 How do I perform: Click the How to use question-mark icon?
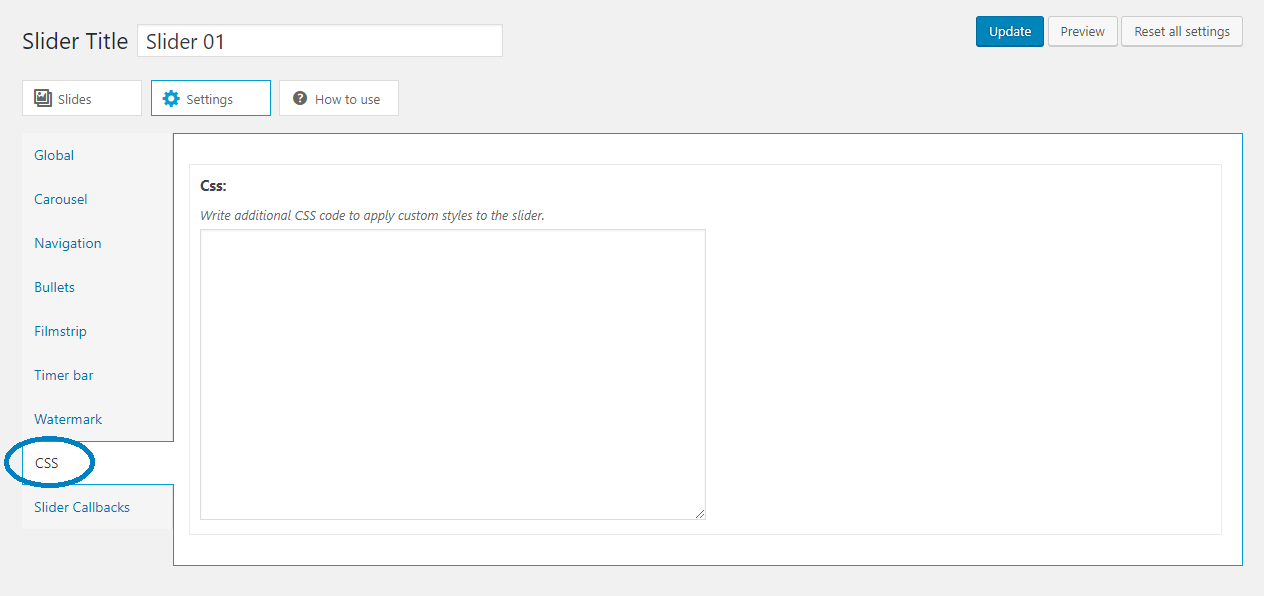[x=299, y=99]
